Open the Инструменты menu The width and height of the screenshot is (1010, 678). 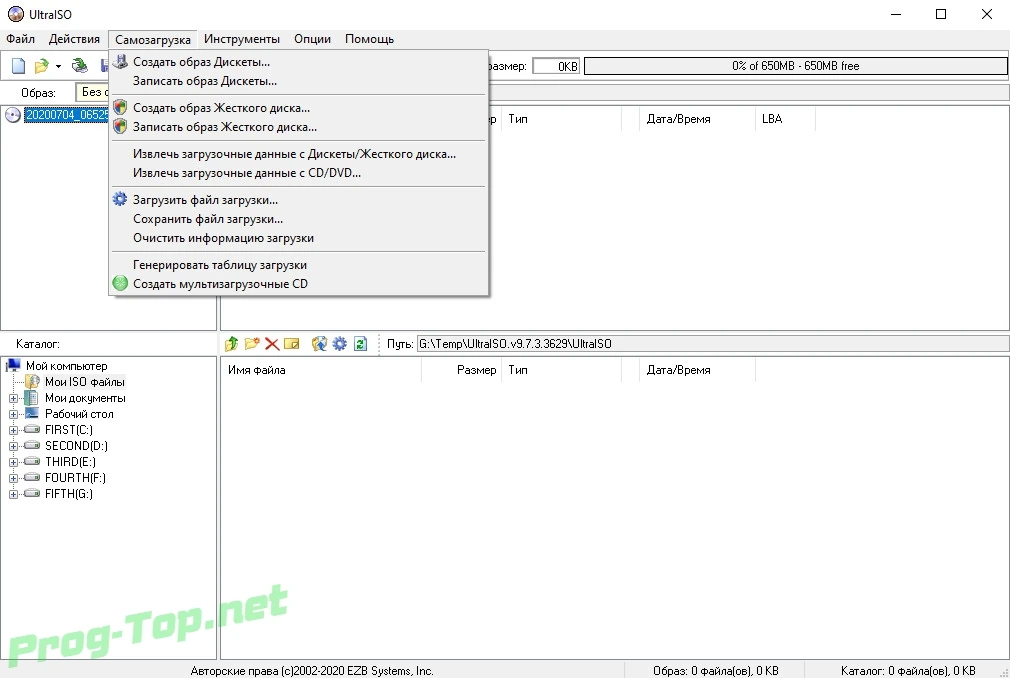click(x=242, y=39)
